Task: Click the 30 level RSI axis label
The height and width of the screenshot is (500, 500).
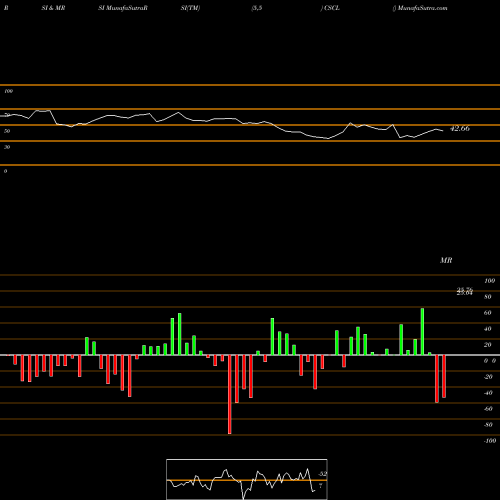Action: point(7,147)
